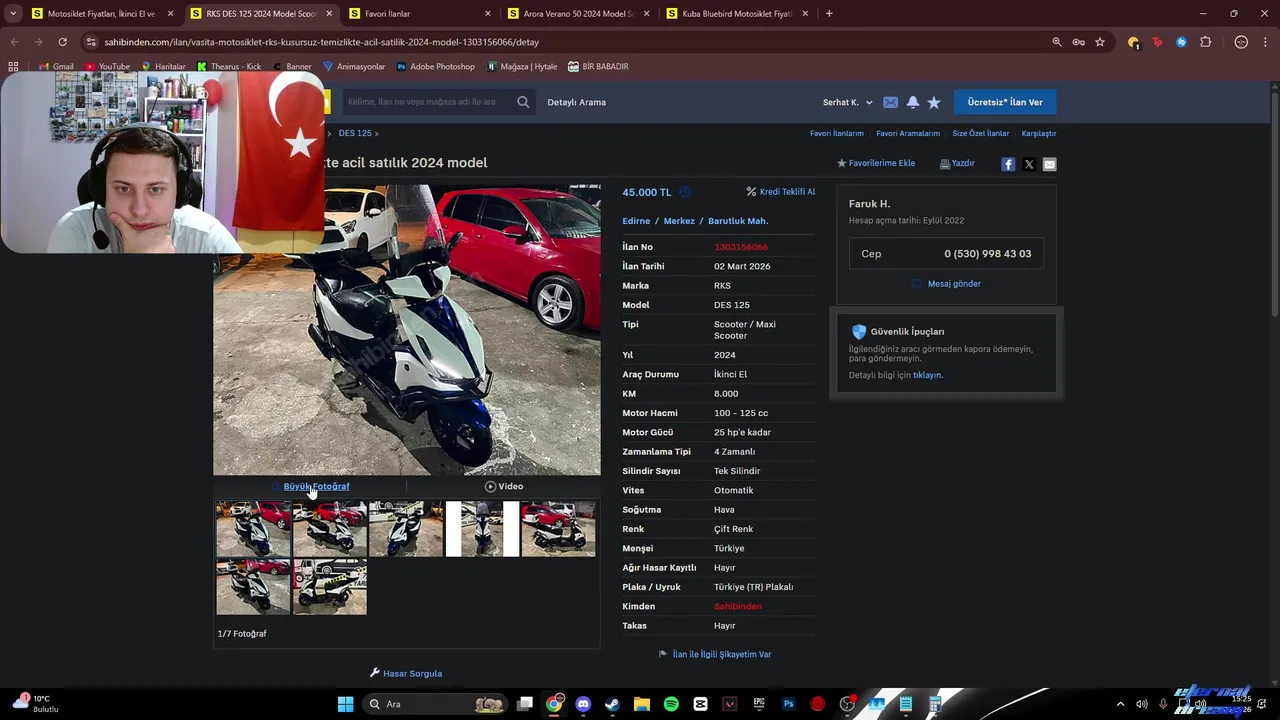Viewport: 1280px width, 720px height.
Task: Open the Adobe Photoshop bookmark
Action: [435, 66]
